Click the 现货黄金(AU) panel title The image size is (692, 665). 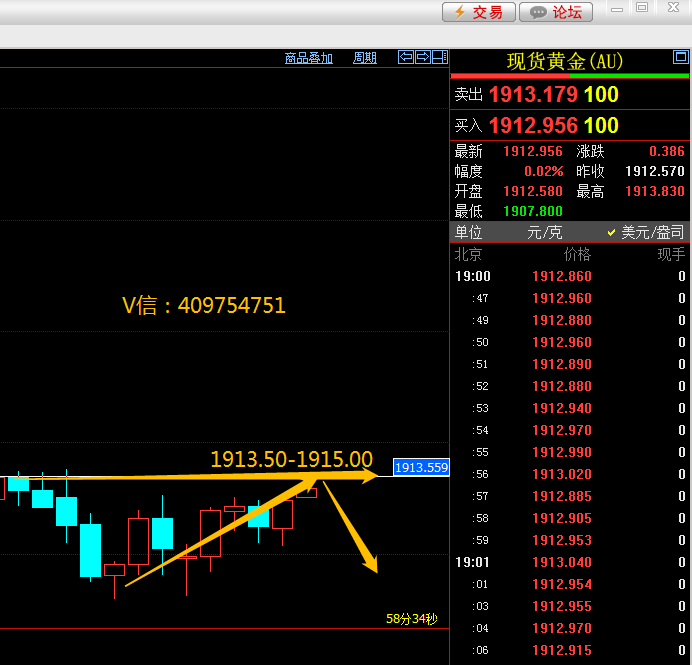[x=565, y=61]
